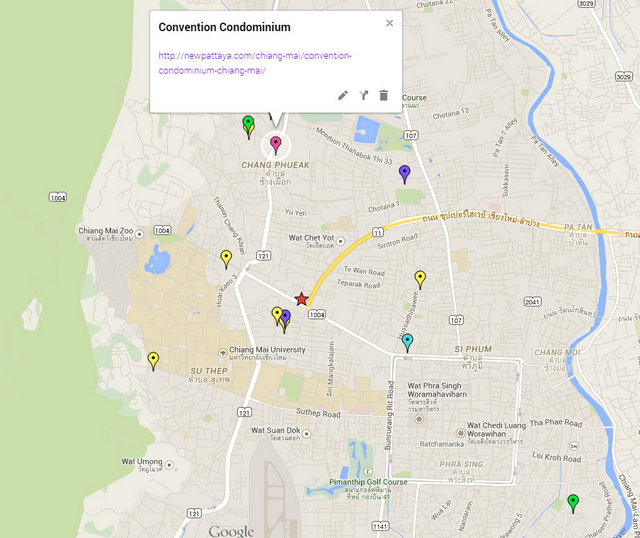Click the Convention Condominium popup title
Image resolution: width=640 pixels, height=538 pixels.
pyautogui.click(x=224, y=27)
